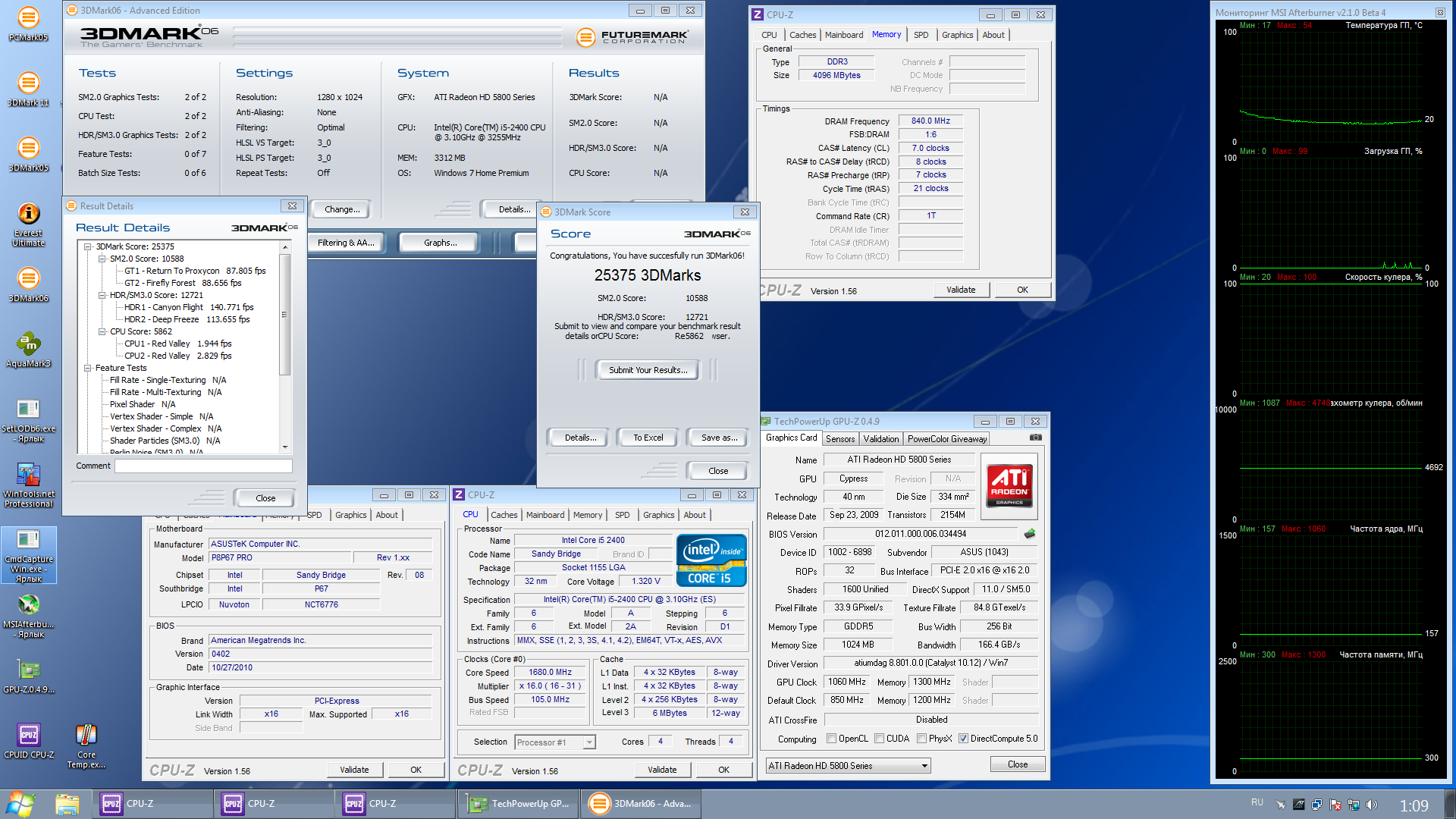Image resolution: width=1456 pixels, height=819 pixels.
Task: Toggle the DirectCompute 5.0 checkbox
Action: pos(963,739)
